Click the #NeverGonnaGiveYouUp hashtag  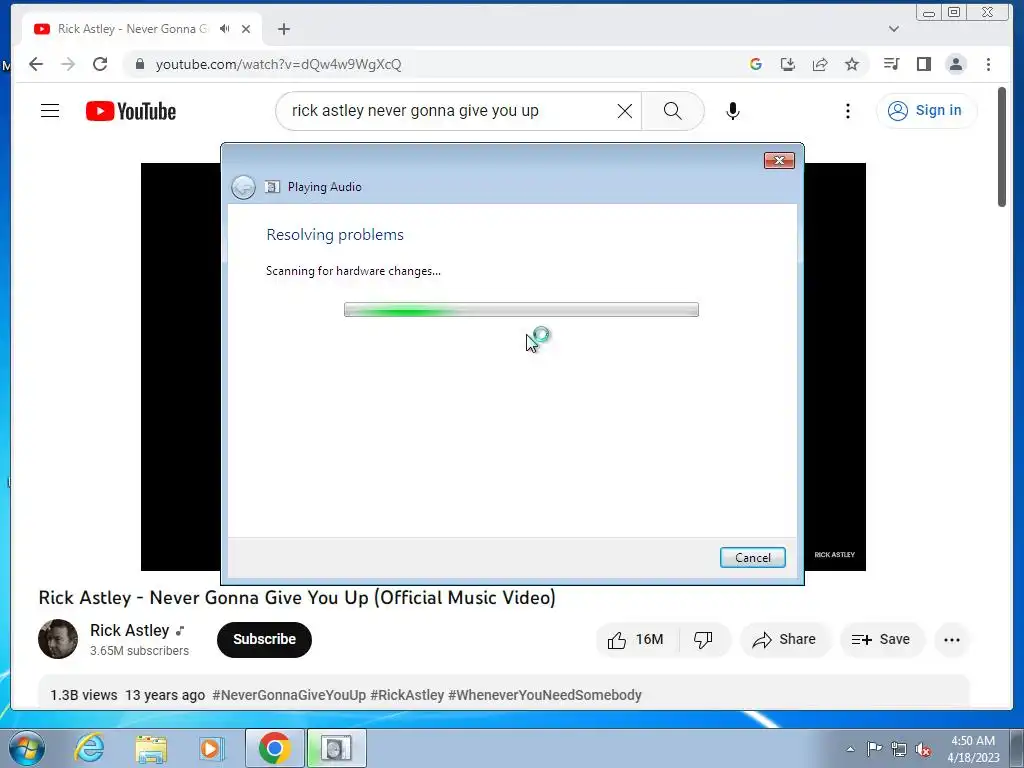pyautogui.click(x=289, y=695)
